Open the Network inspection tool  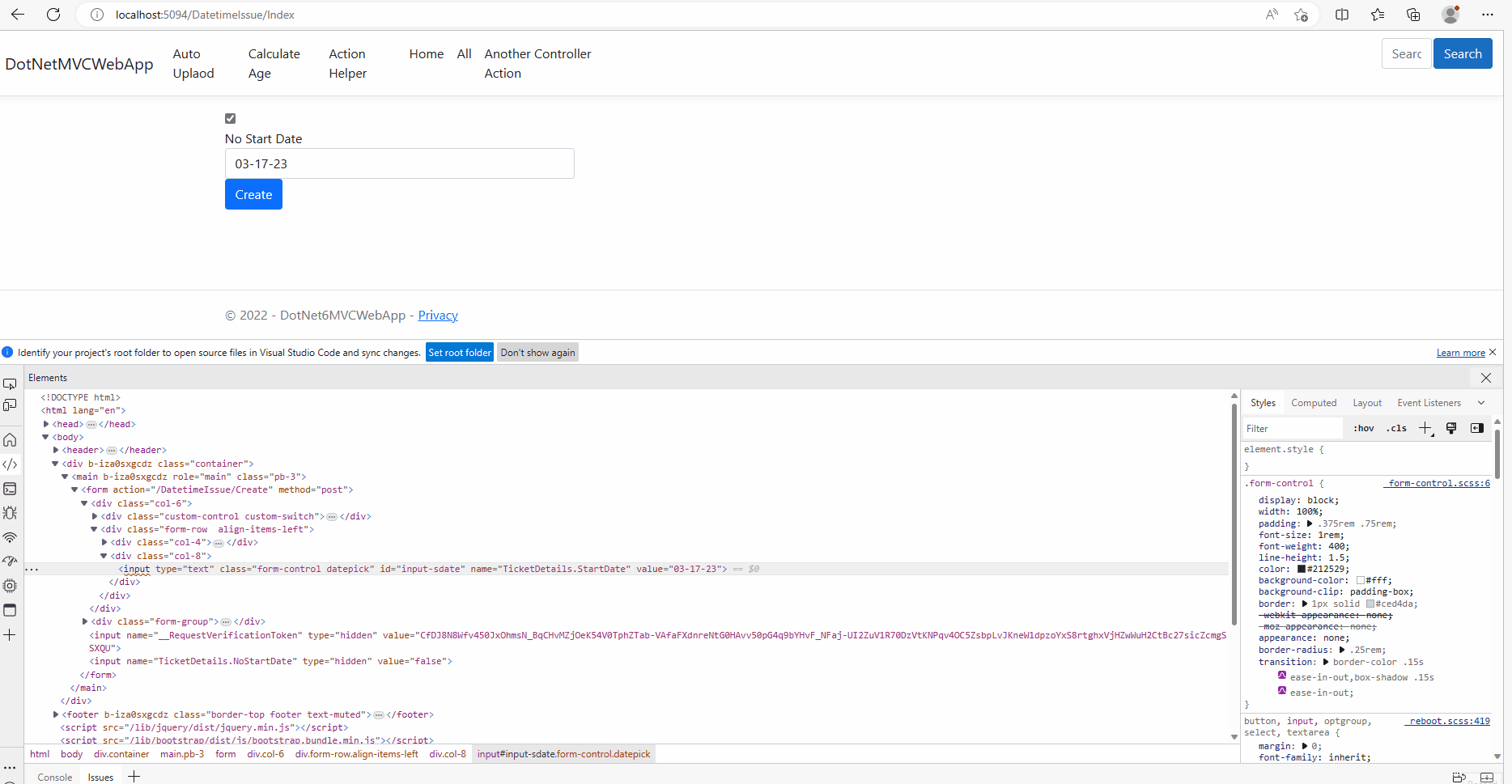10,536
